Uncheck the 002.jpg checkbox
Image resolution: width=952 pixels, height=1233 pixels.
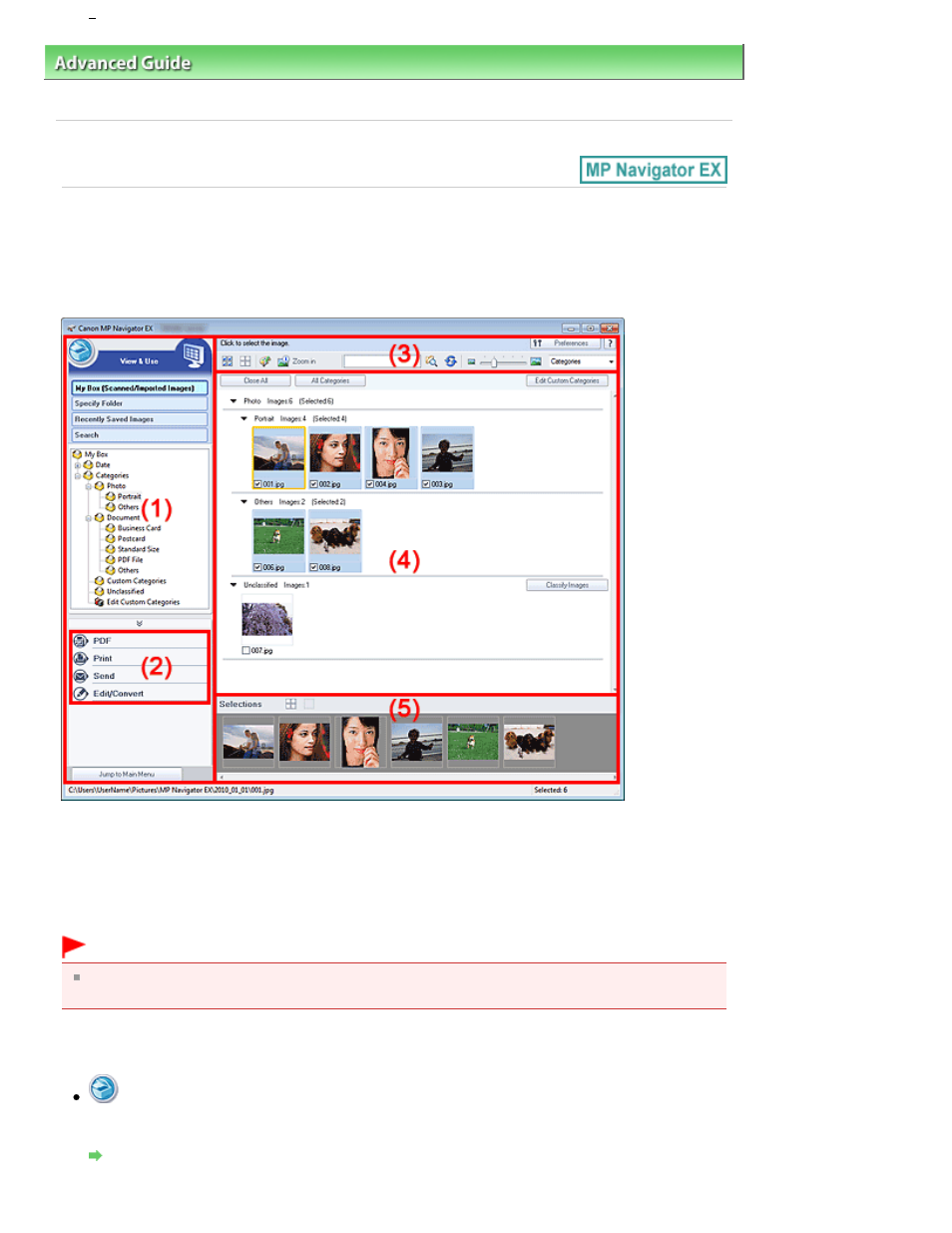click(x=313, y=484)
